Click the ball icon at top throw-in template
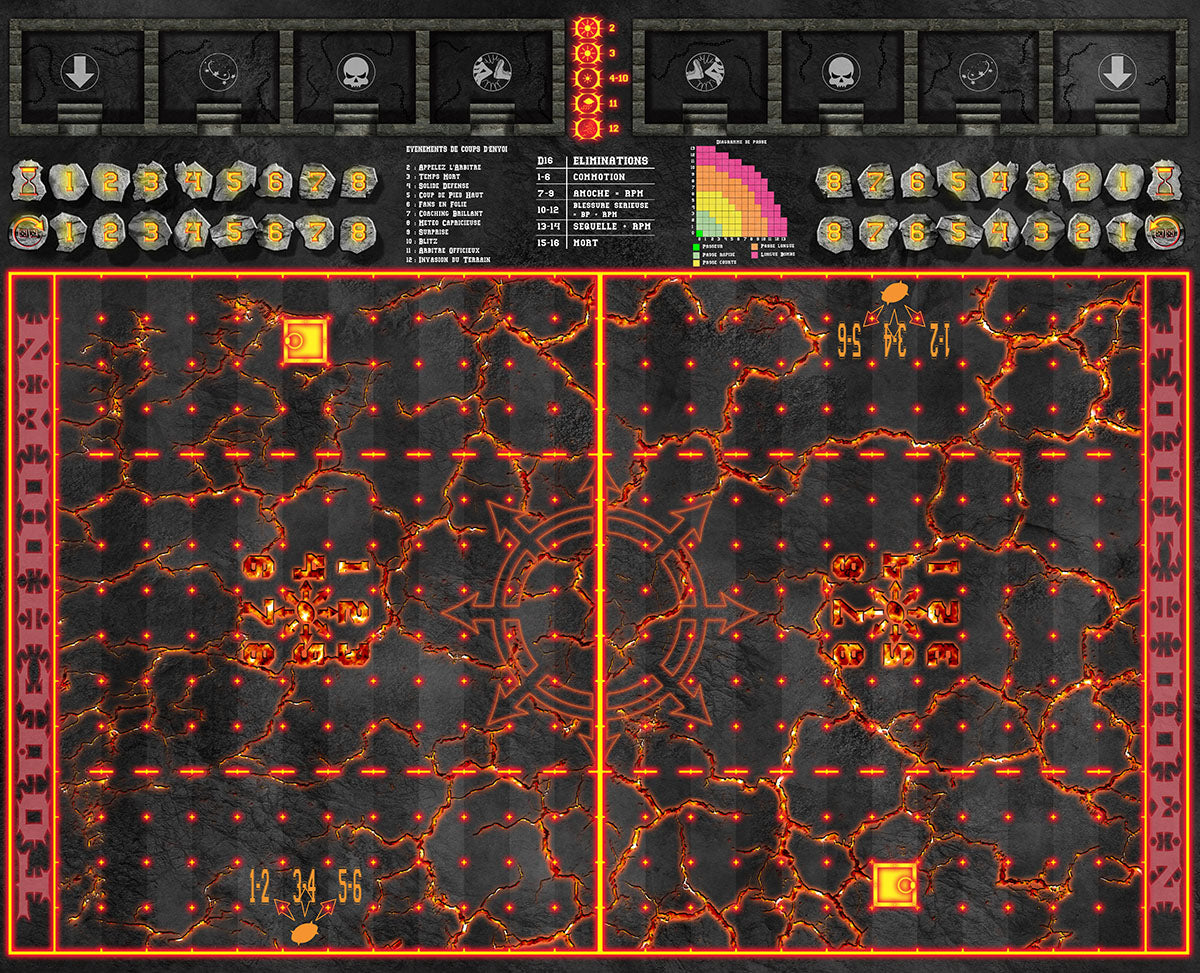The image size is (1200, 973). (894, 294)
